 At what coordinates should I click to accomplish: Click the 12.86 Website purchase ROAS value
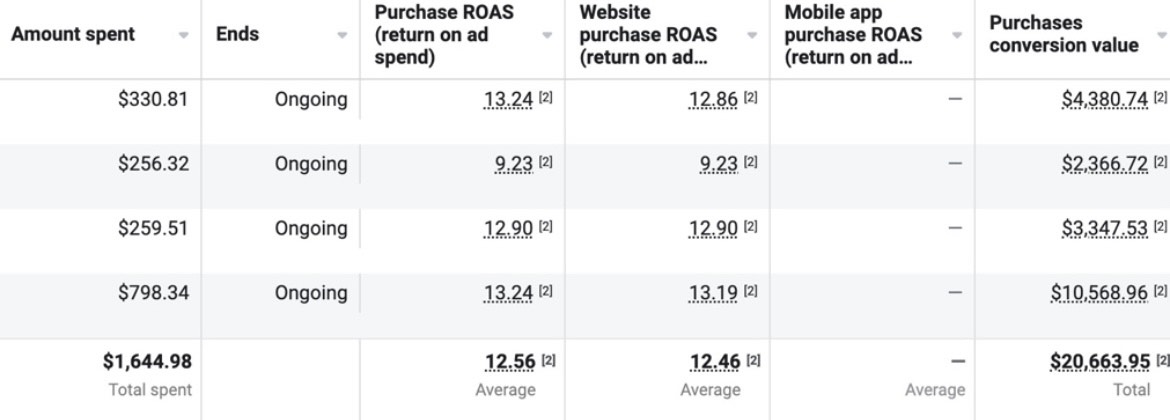click(713, 99)
